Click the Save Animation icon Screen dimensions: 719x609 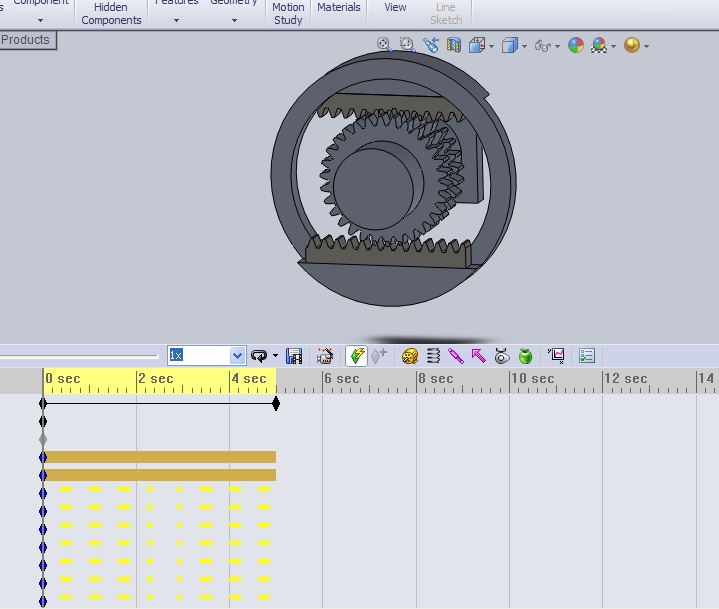[x=294, y=356]
